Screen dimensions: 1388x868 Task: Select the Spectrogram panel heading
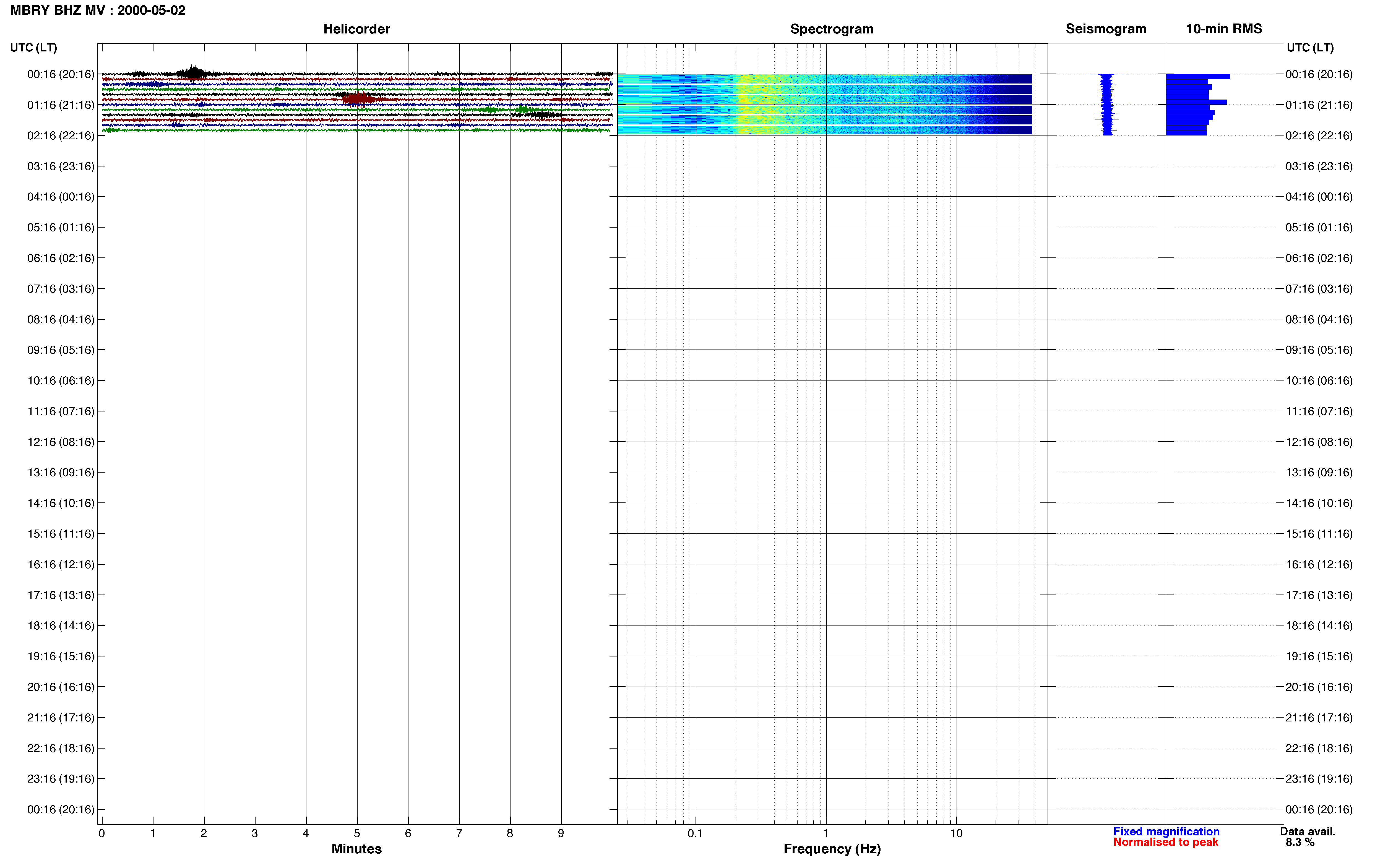pyautogui.click(x=832, y=29)
